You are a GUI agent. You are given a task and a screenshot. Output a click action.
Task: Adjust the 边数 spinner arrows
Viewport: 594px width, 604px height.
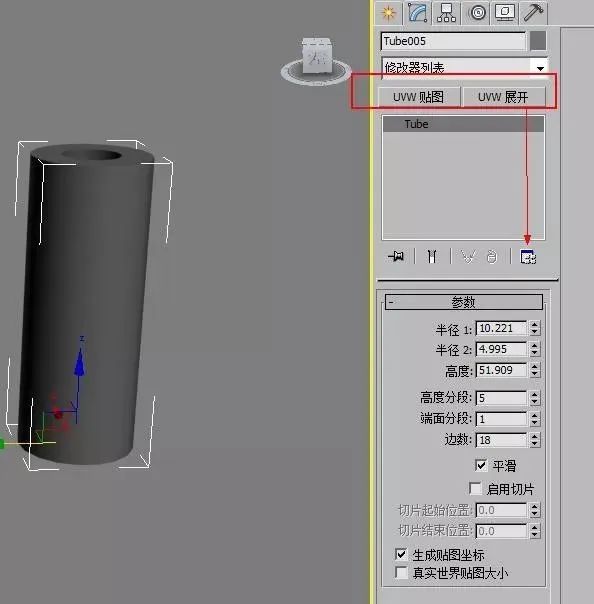tap(534, 440)
